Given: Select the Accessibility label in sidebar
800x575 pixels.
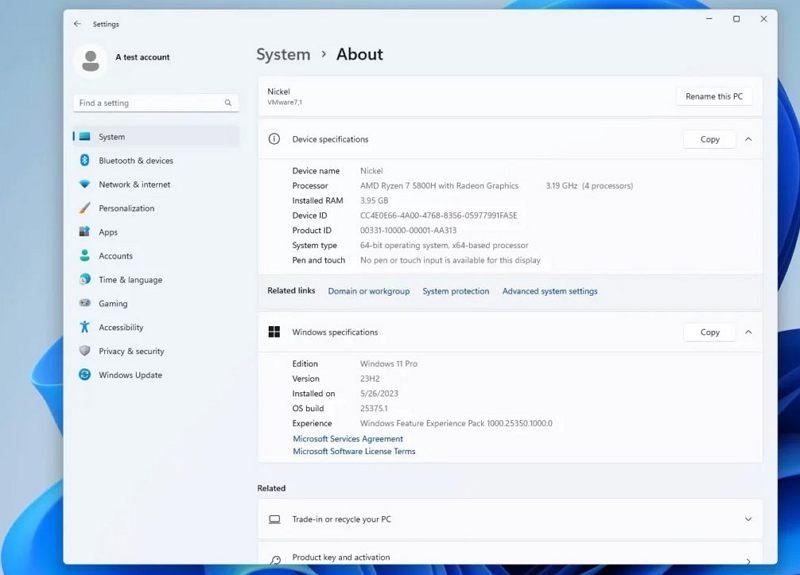Looking at the screenshot, I should (x=121, y=327).
